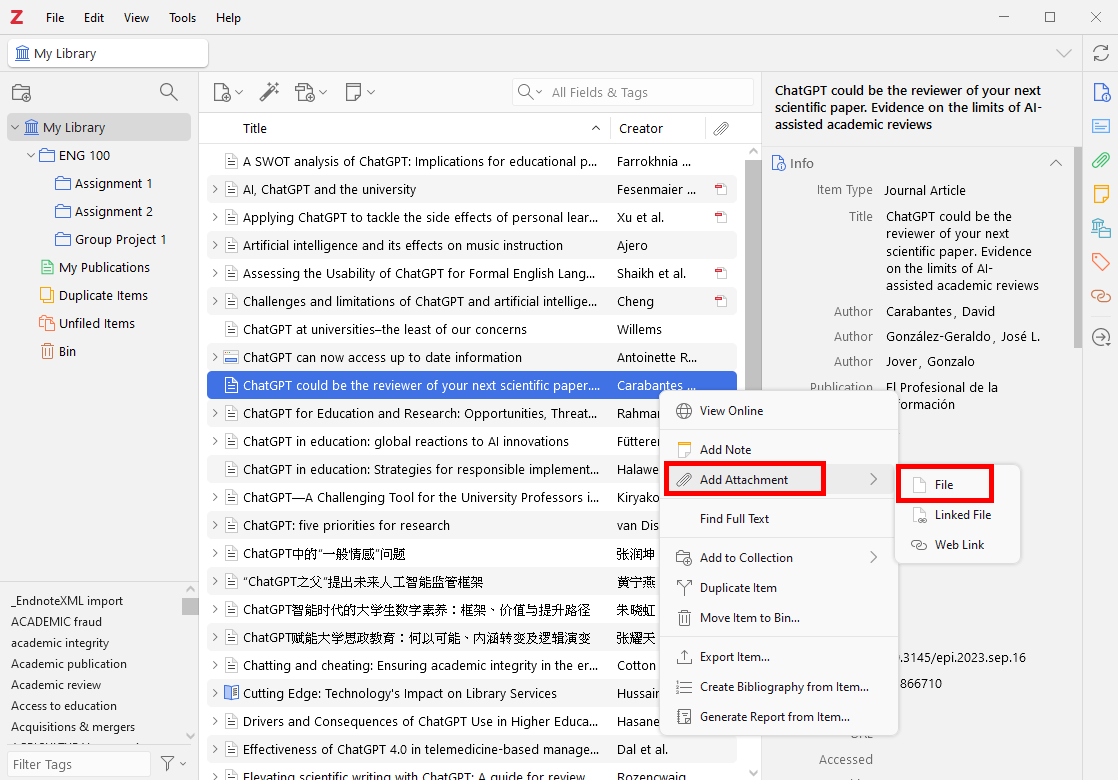The height and width of the screenshot is (780, 1118).
Task: Collapse the Info section
Action: click(1055, 163)
